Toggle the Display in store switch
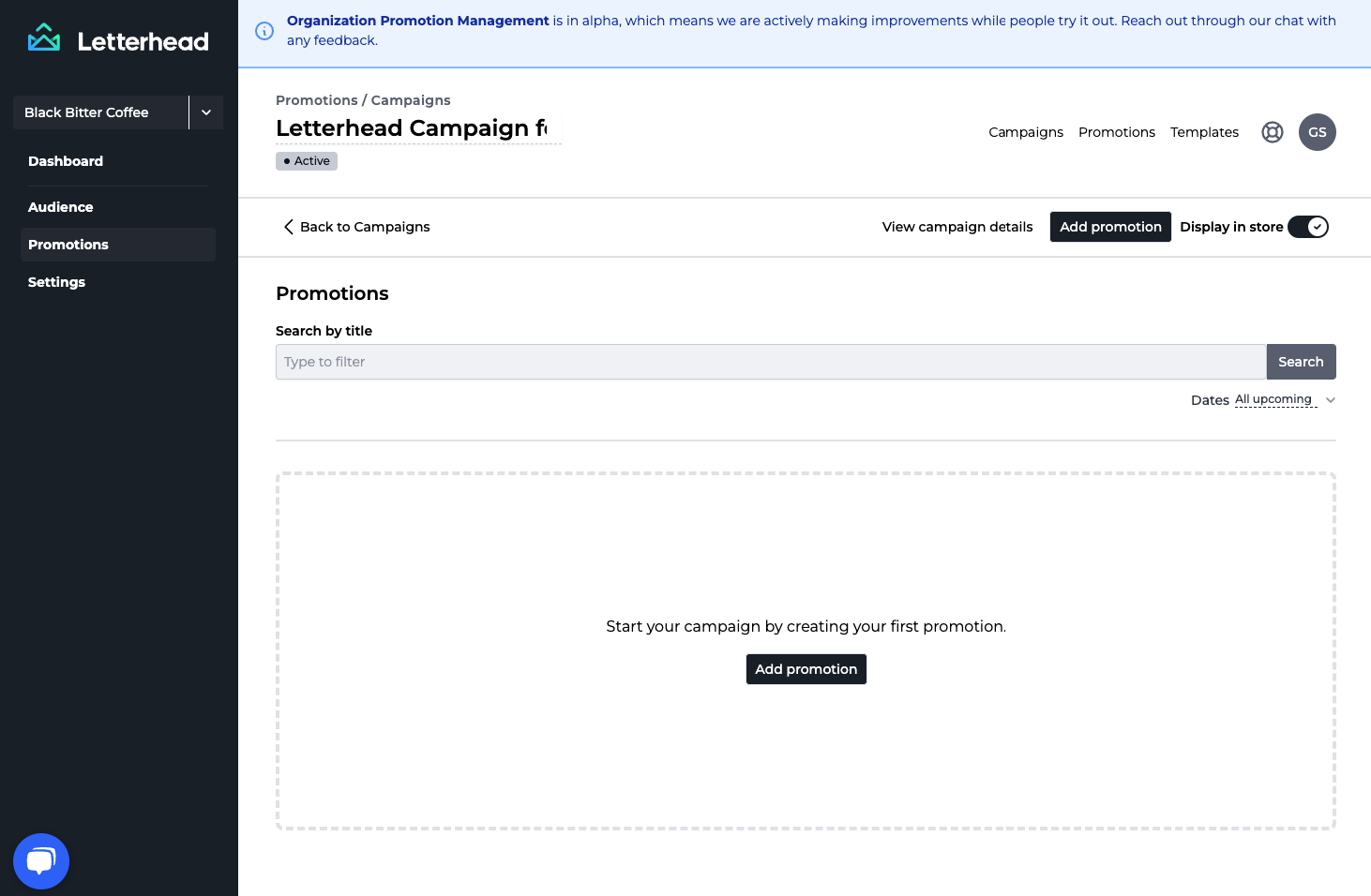1371x896 pixels. (1308, 227)
